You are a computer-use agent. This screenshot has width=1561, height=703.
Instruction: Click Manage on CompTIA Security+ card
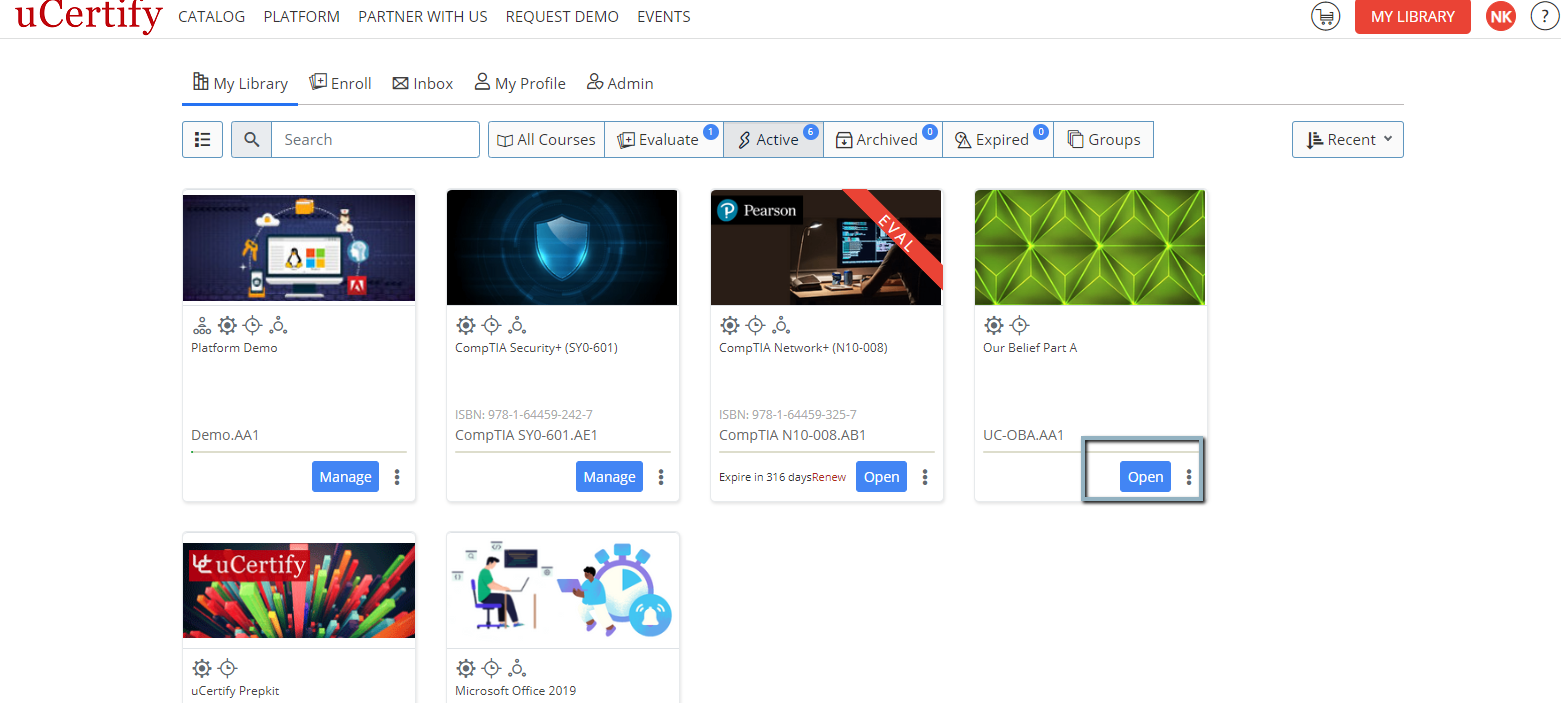click(609, 477)
